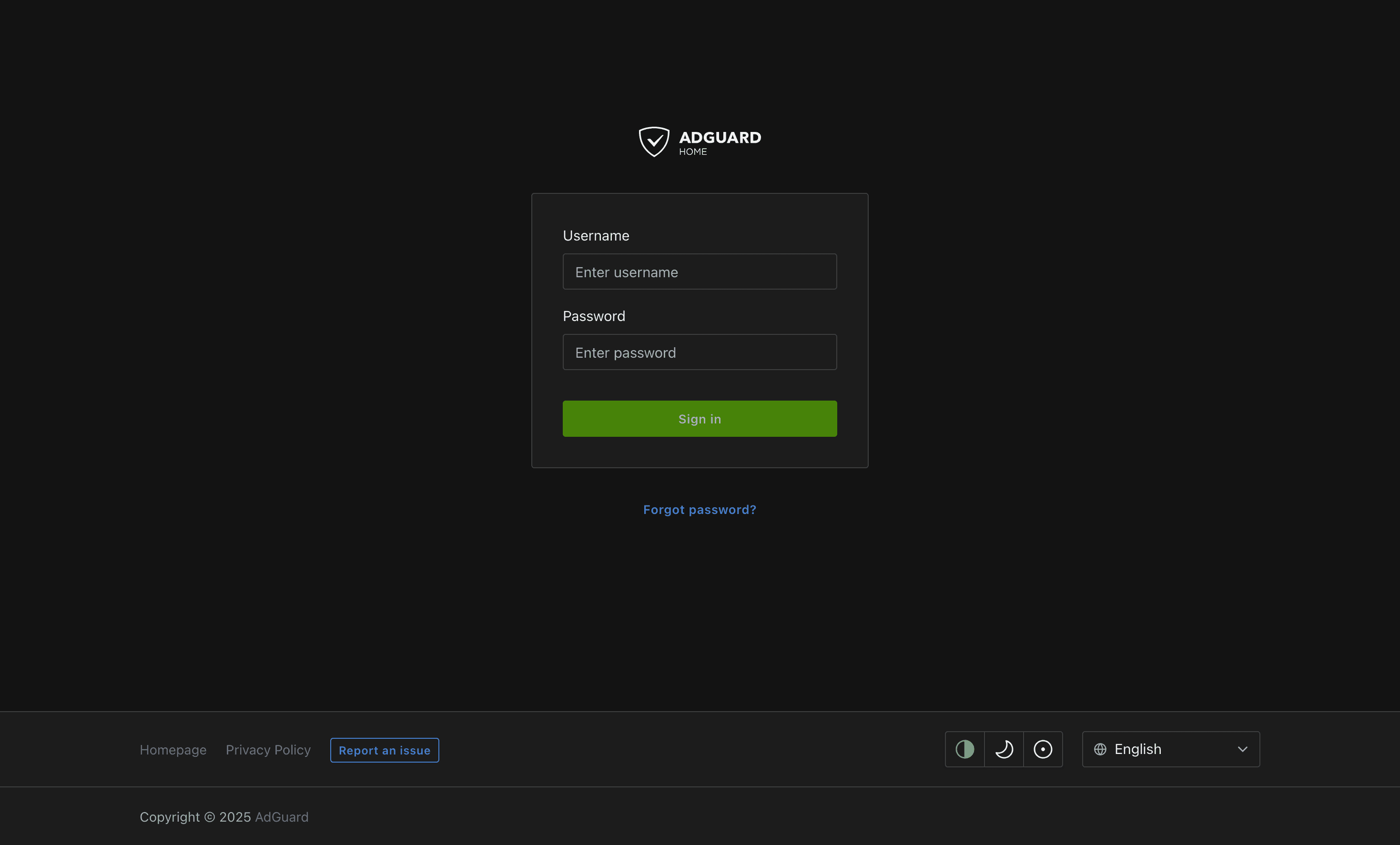The width and height of the screenshot is (1400, 845).
Task: Focus the Enter password field
Action: (700, 352)
